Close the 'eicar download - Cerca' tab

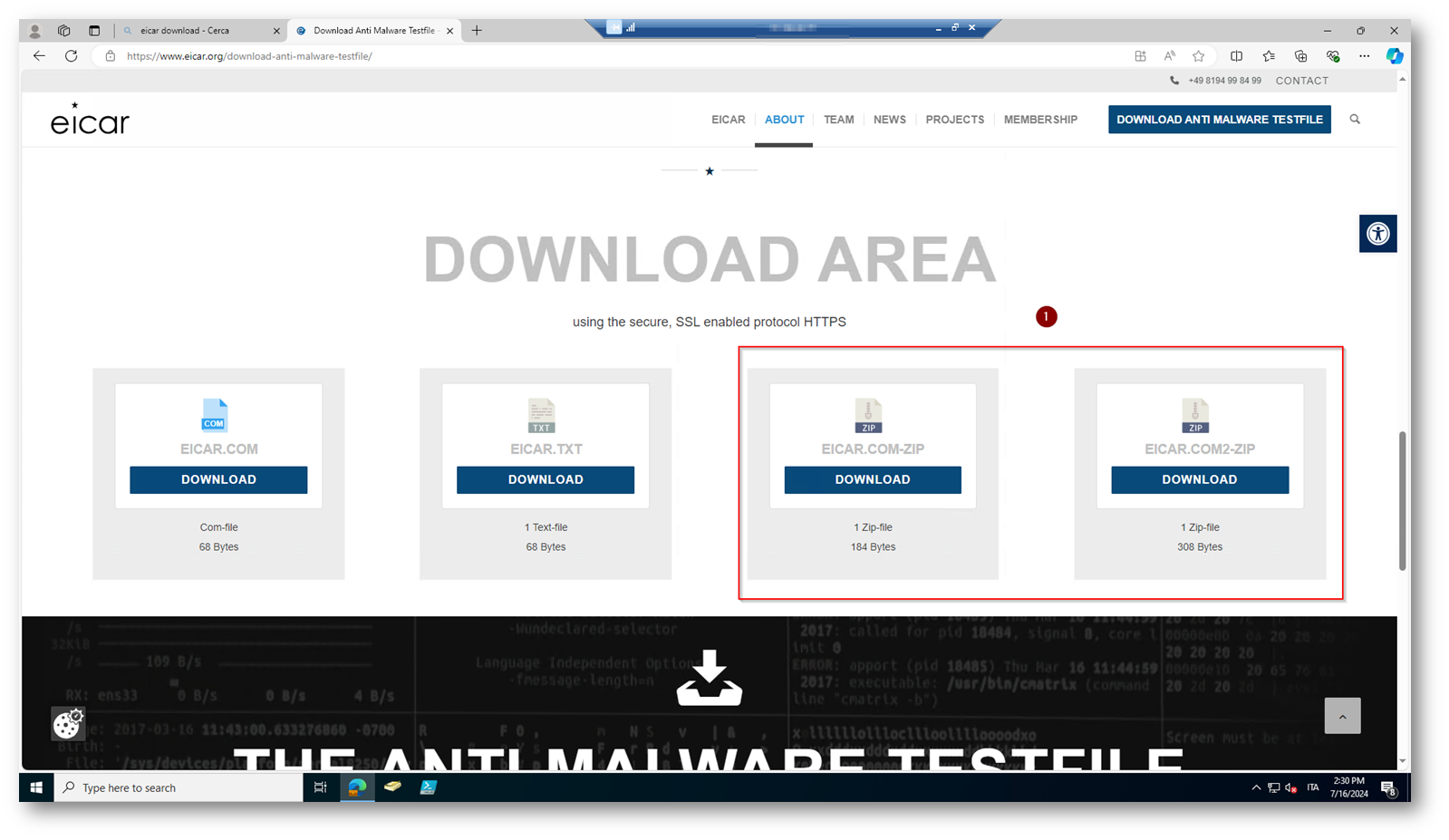pyautogui.click(x=276, y=31)
